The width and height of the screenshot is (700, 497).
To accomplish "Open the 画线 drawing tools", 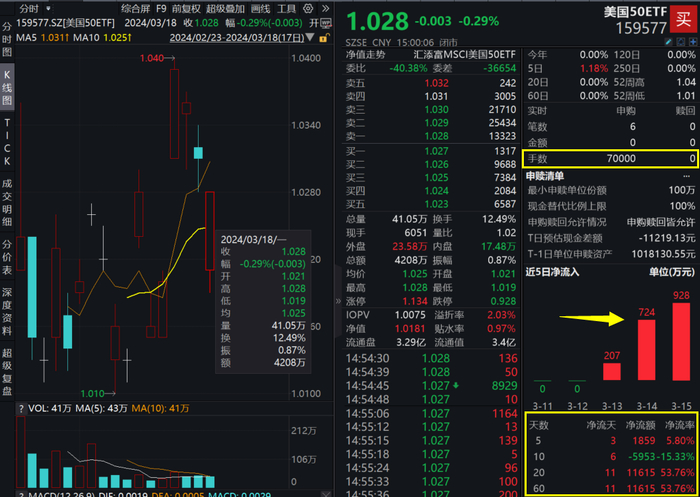I will pyautogui.click(x=260, y=9).
